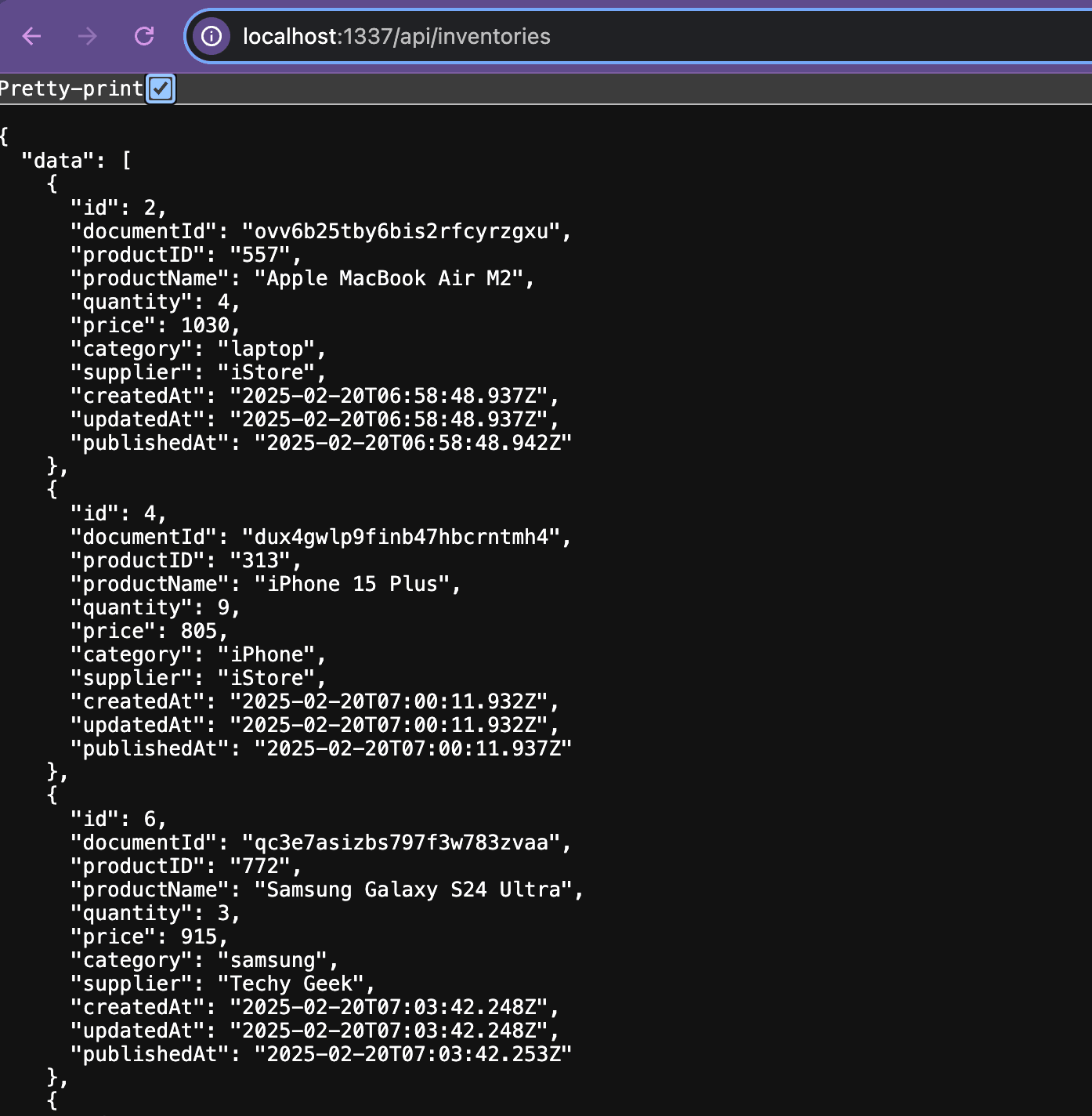Viewport: 1092px width, 1116px height.
Task: Click documentId value "dux4gwlp9finb47hbcrntmh4"
Action: pyautogui.click(x=401, y=537)
